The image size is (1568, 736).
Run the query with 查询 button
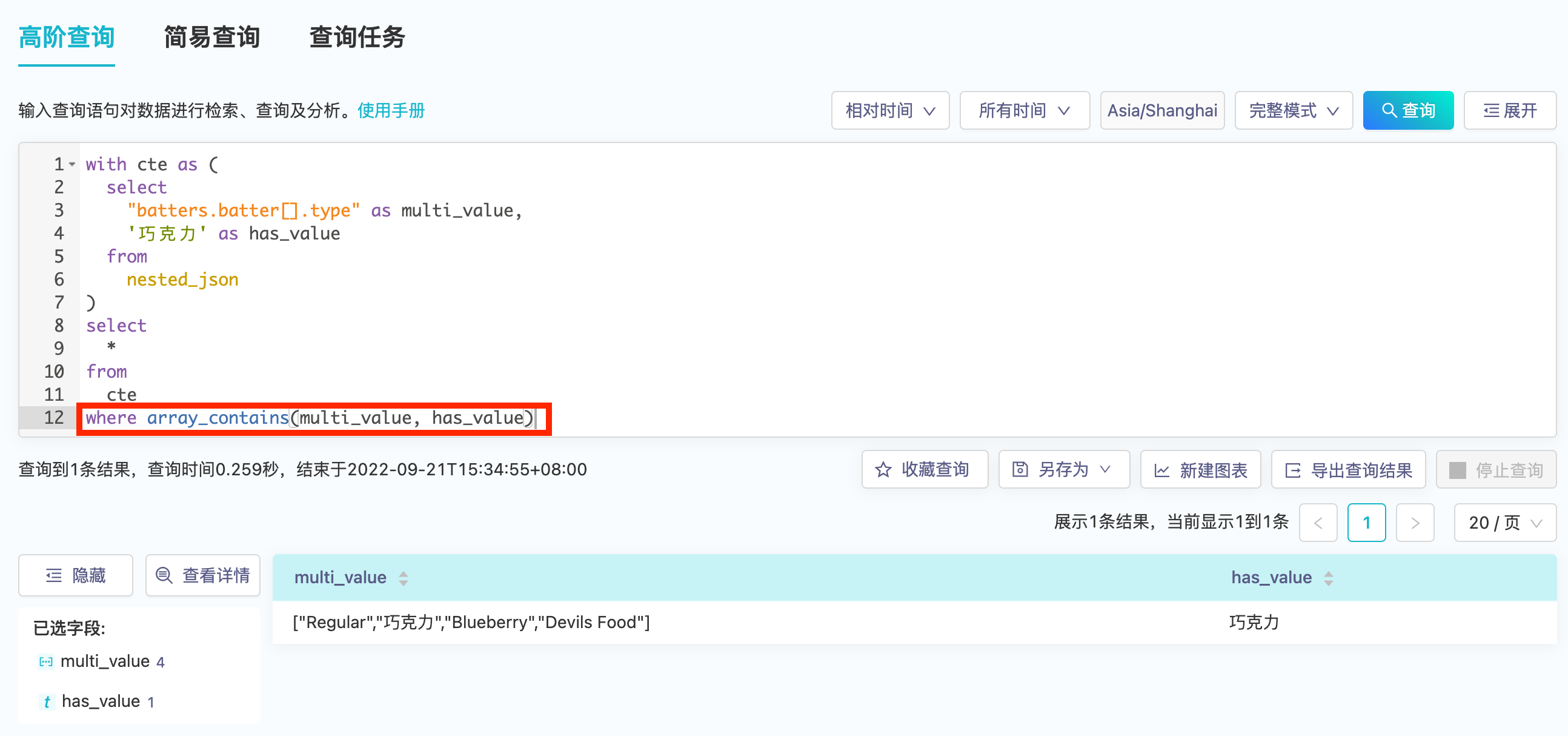[1408, 110]
